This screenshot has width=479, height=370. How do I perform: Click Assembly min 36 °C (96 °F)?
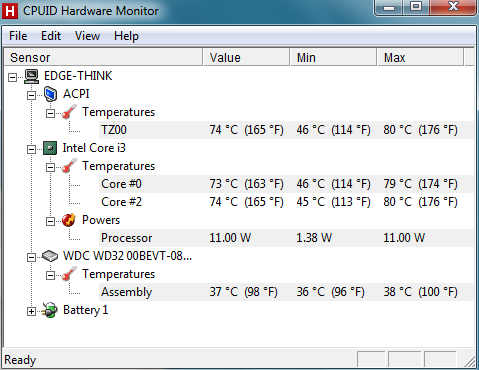[x=330, y=292]
